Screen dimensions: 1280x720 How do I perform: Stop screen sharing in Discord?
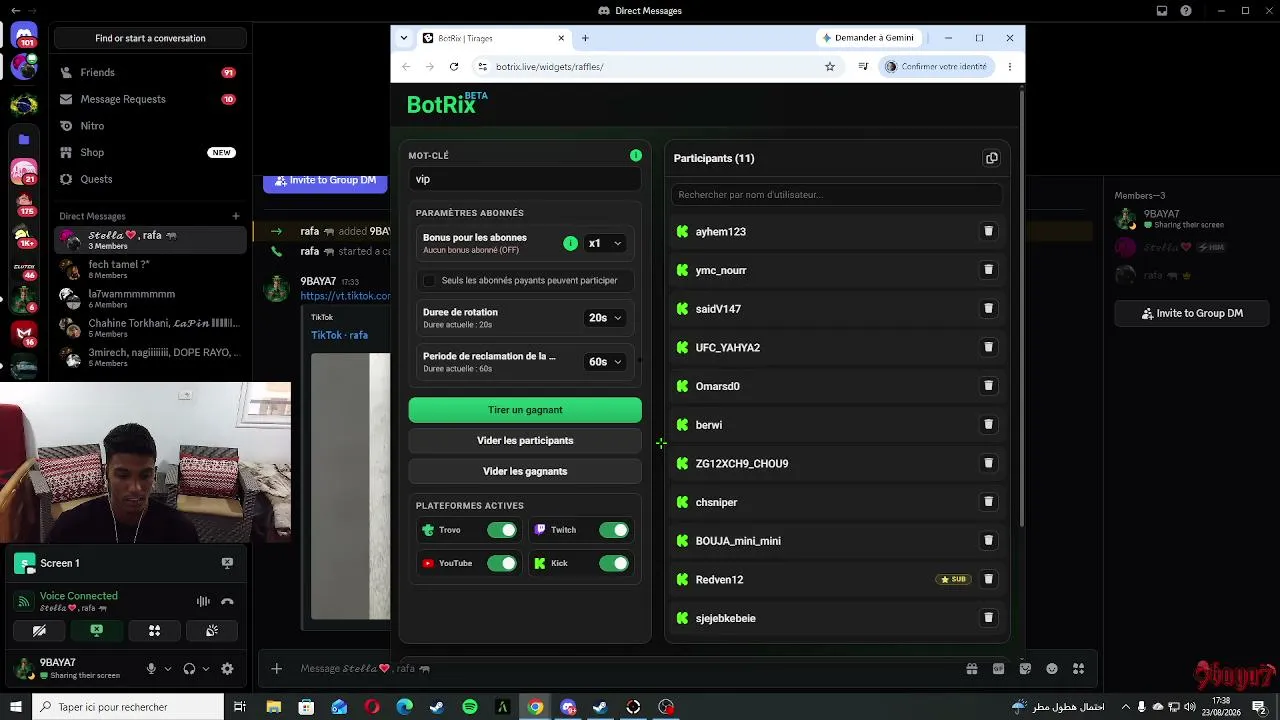(x=97, y=631)
